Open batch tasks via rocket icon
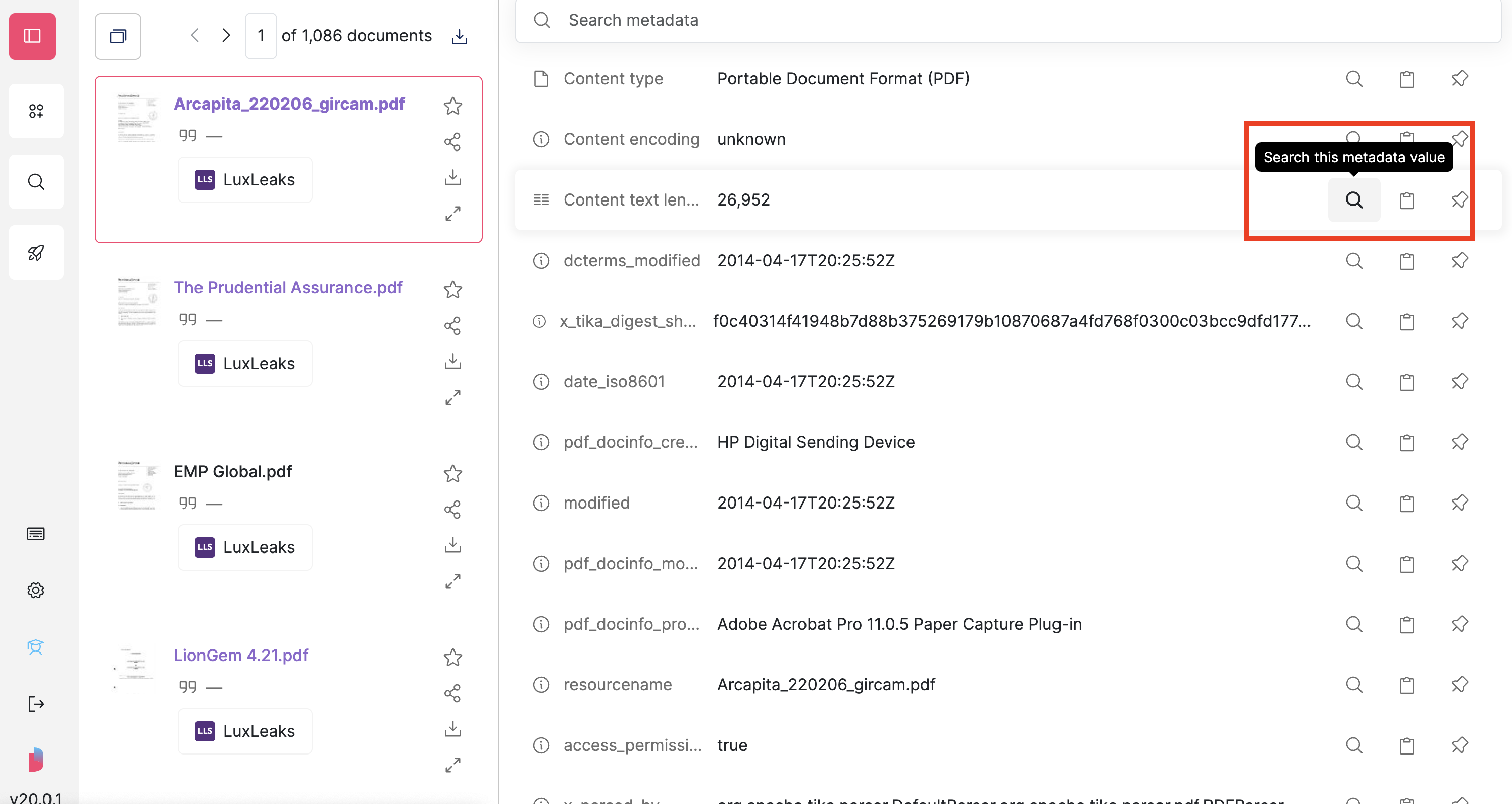Screen dimensions: 1512x804 tap(36, 253)
